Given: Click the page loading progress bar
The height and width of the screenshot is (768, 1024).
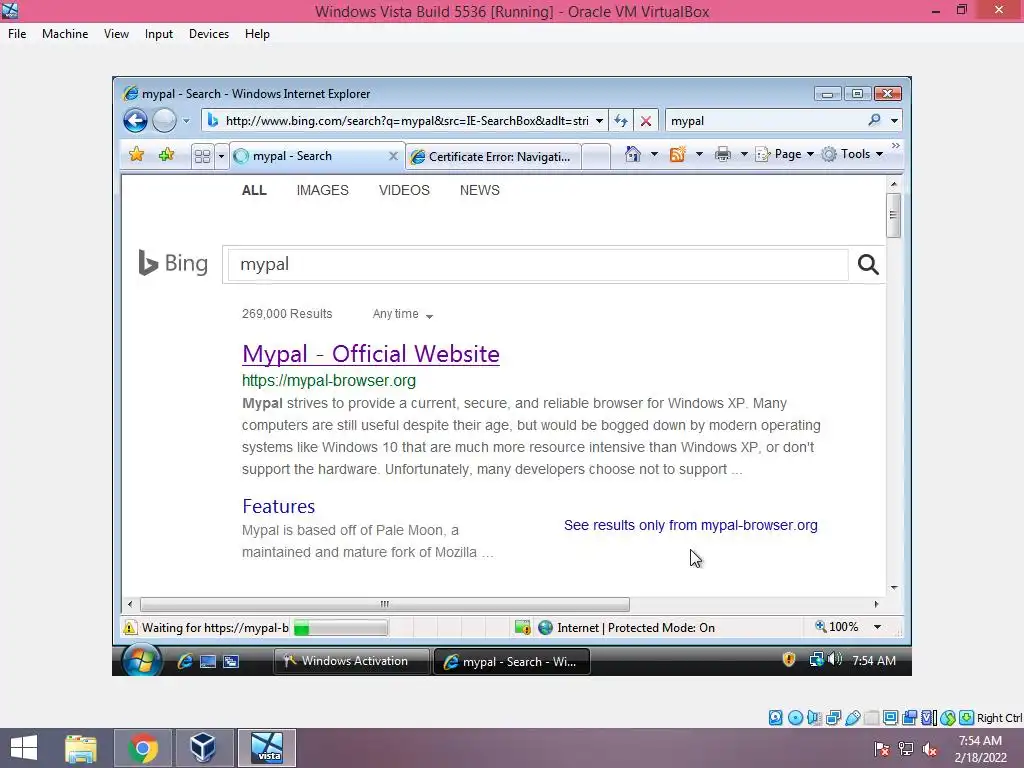Looking at the screenshot, I should point(340,628).
